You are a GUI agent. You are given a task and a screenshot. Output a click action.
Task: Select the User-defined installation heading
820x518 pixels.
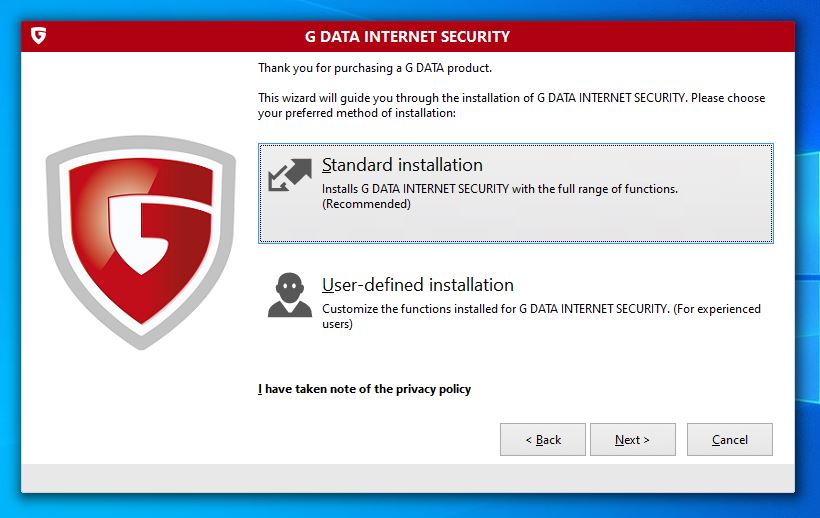418,285
